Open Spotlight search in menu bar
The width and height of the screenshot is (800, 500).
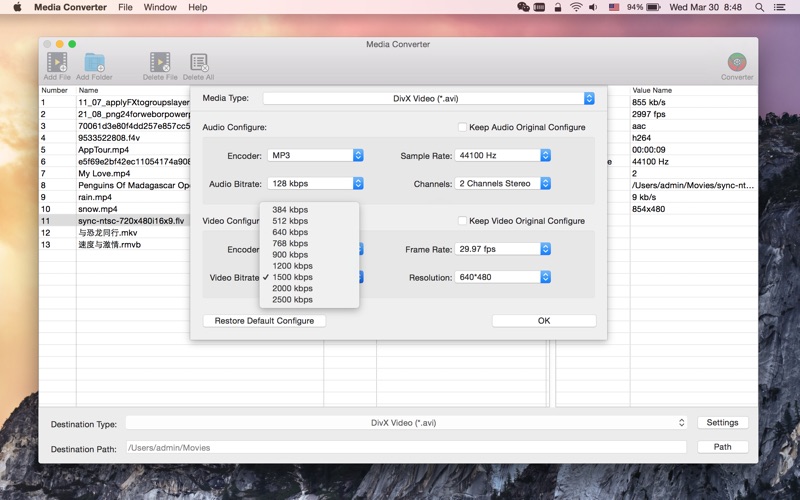point(759,7)
